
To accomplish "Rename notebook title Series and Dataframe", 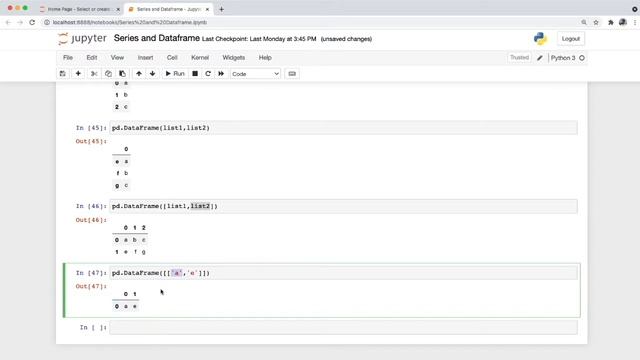I will [157, 38].
